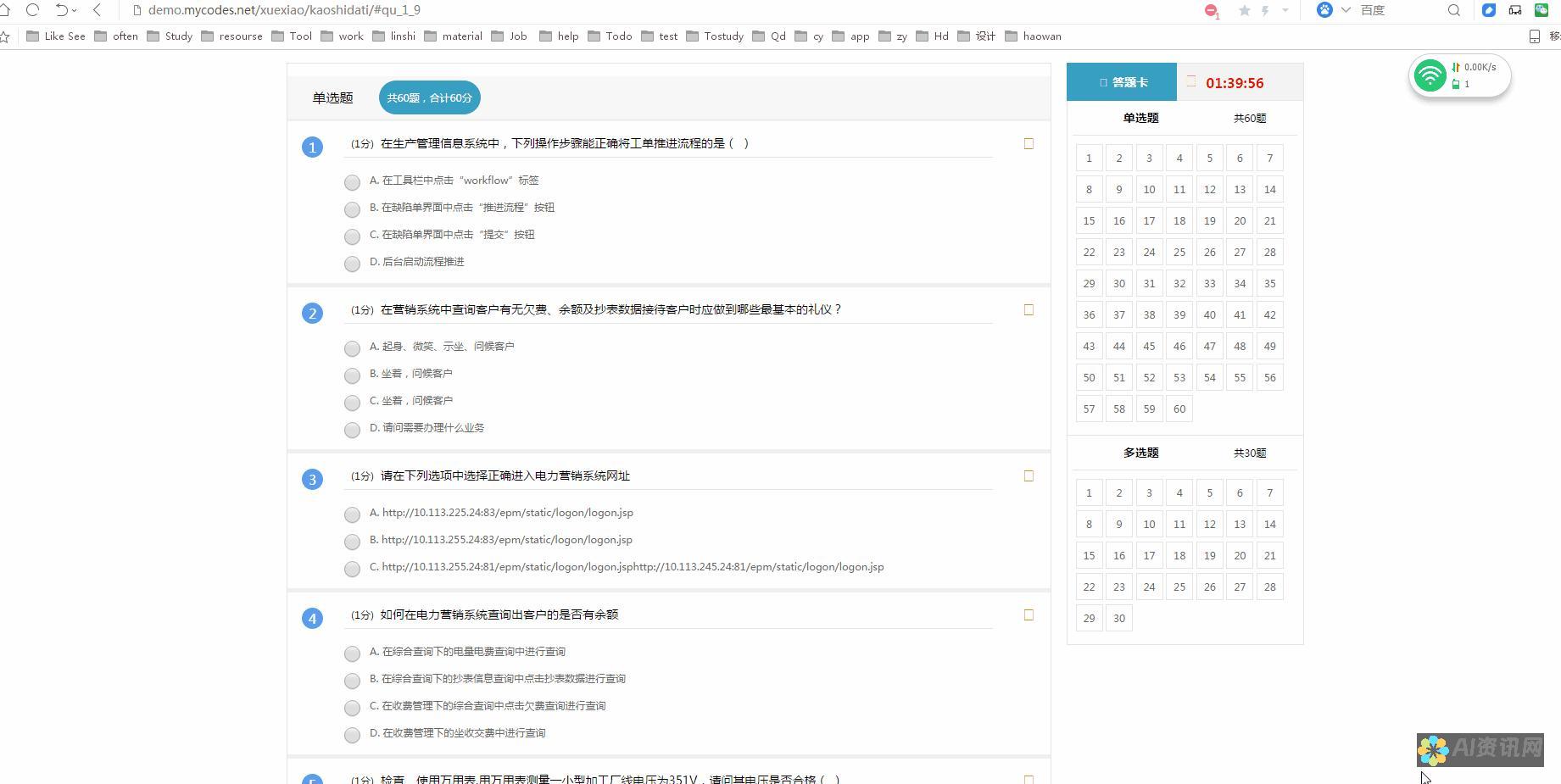The height and width of the screenshot is (784, 1561).
Task: Go back with the left chevron icon
Action: 97,10
